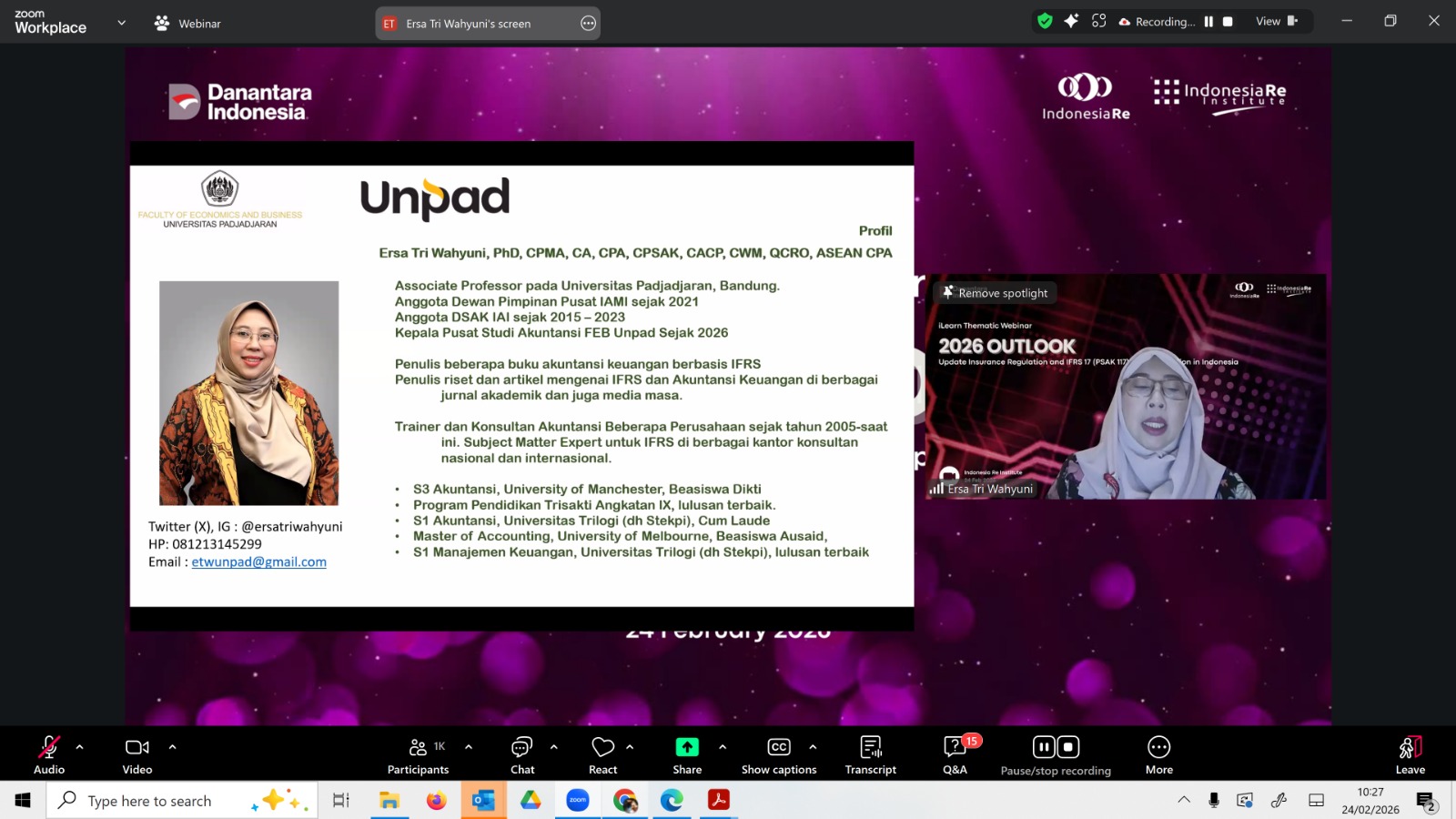The height and width of the screenshot is (819, 1456).
Task: Pause the recording from top bar
Action: pyautogui.click(x=1208, y=22)
